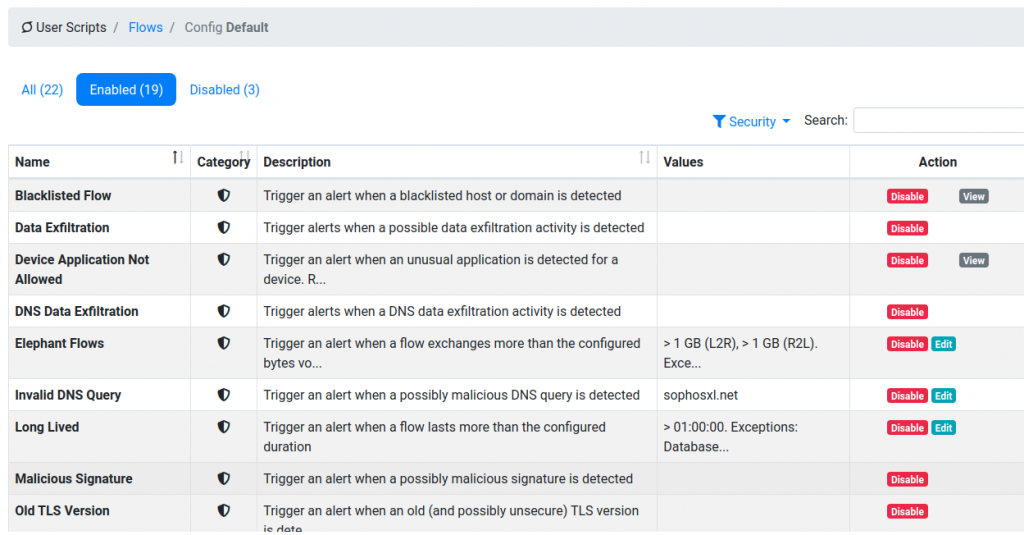The image size is (1024, 535).
Task: Click the shield icon for Malicious Signature
Action: tap(223, 478)
